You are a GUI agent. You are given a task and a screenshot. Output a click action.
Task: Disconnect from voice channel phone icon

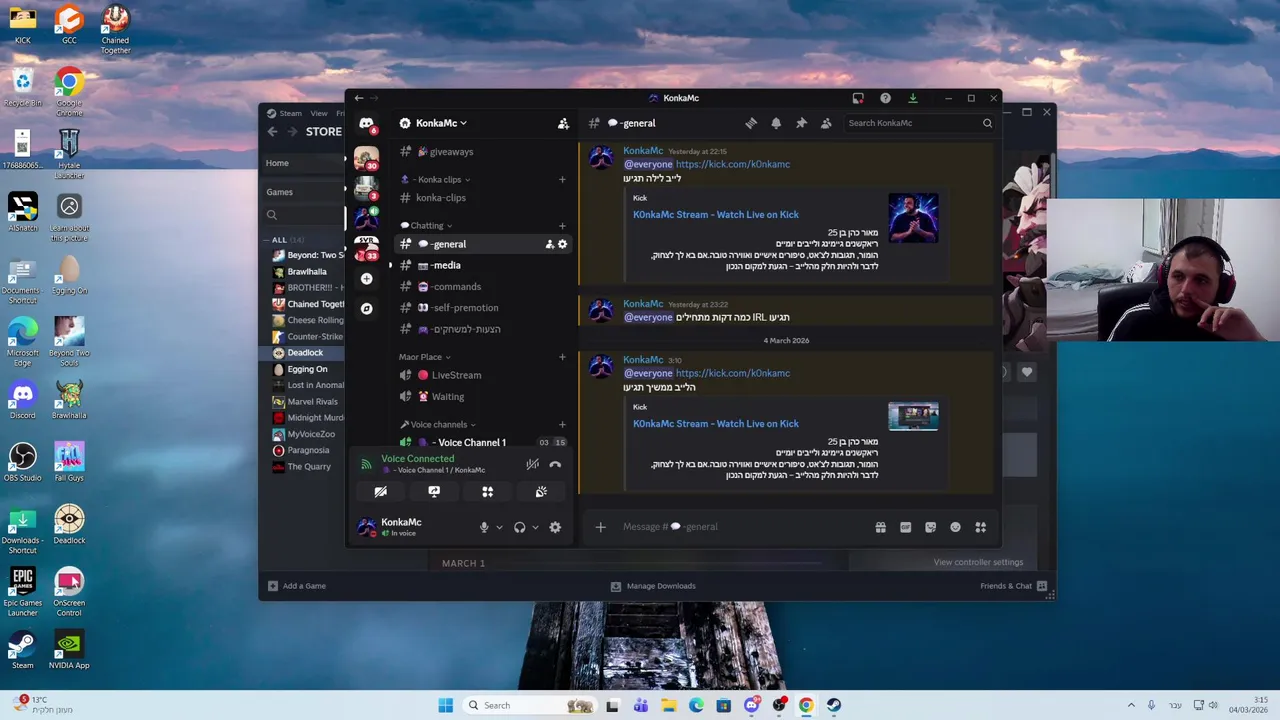tap(555, 464)
